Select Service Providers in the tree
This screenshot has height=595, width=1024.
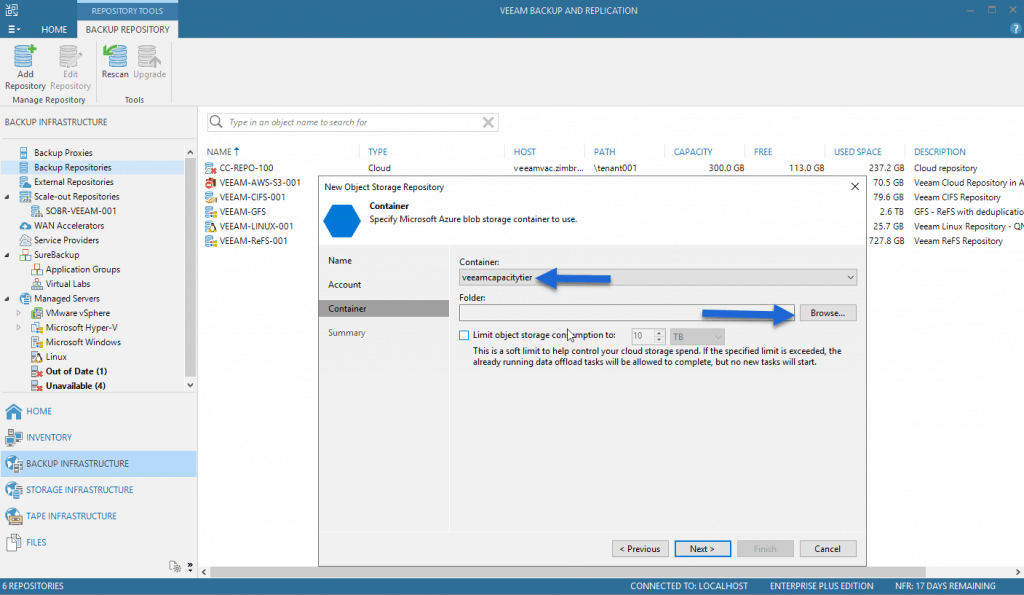[67, 240]
